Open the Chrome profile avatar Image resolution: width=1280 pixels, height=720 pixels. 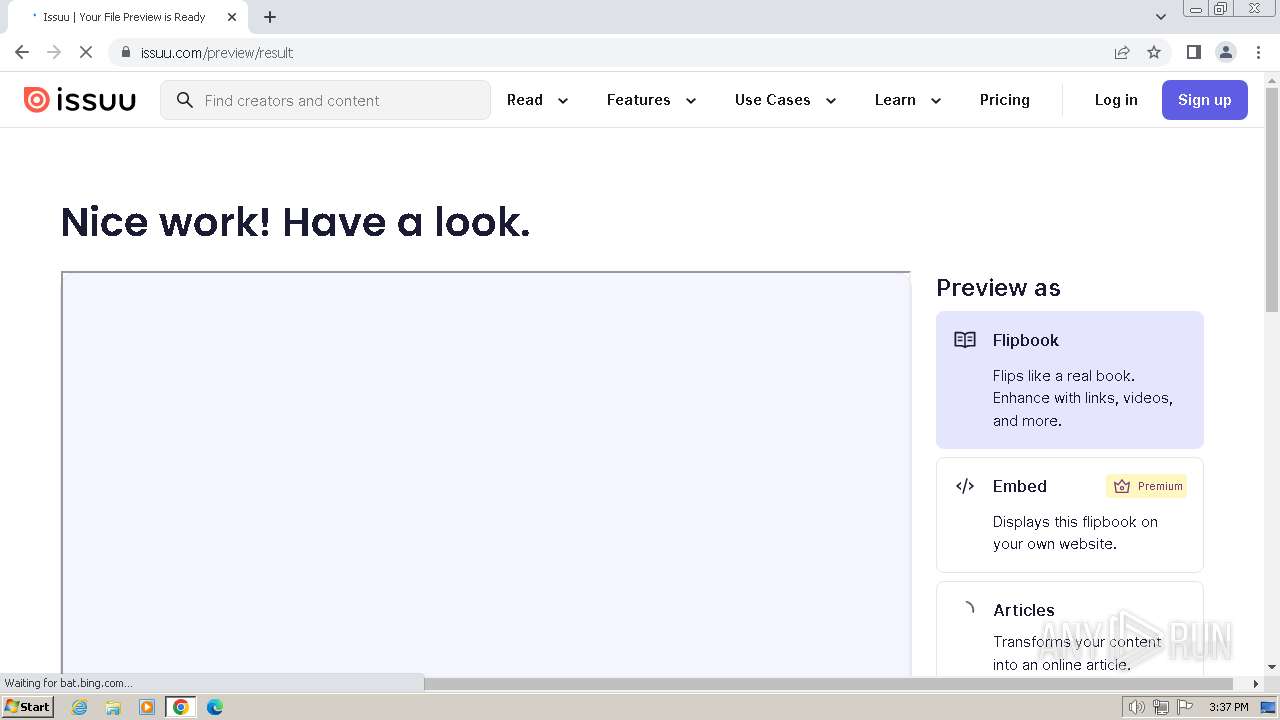[1226, 52]
